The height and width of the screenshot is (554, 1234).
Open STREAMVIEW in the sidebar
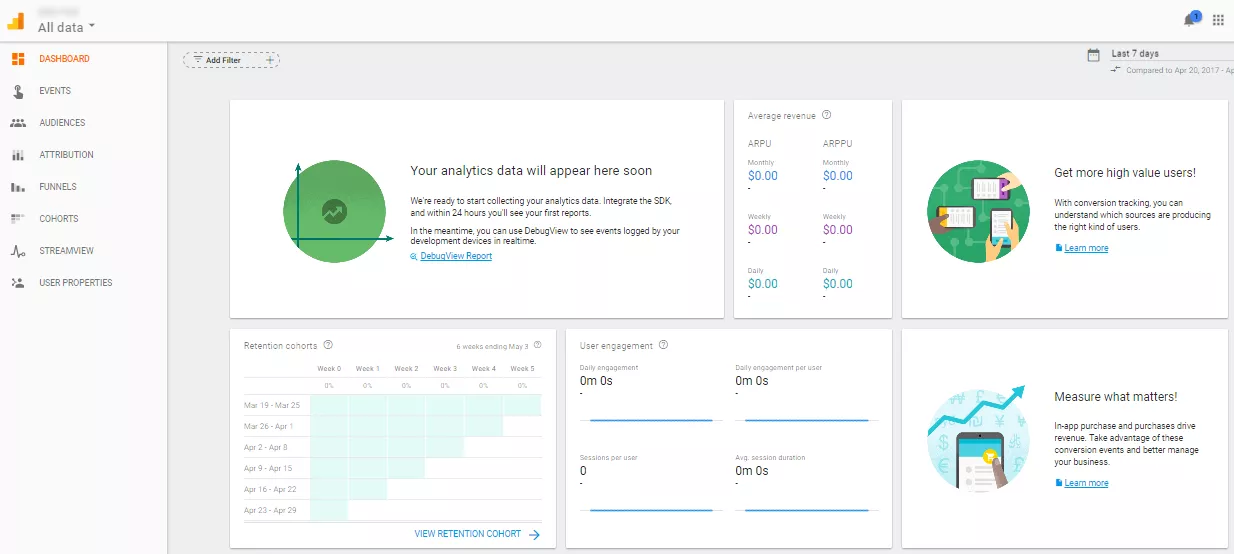click(x=66, y=251)
